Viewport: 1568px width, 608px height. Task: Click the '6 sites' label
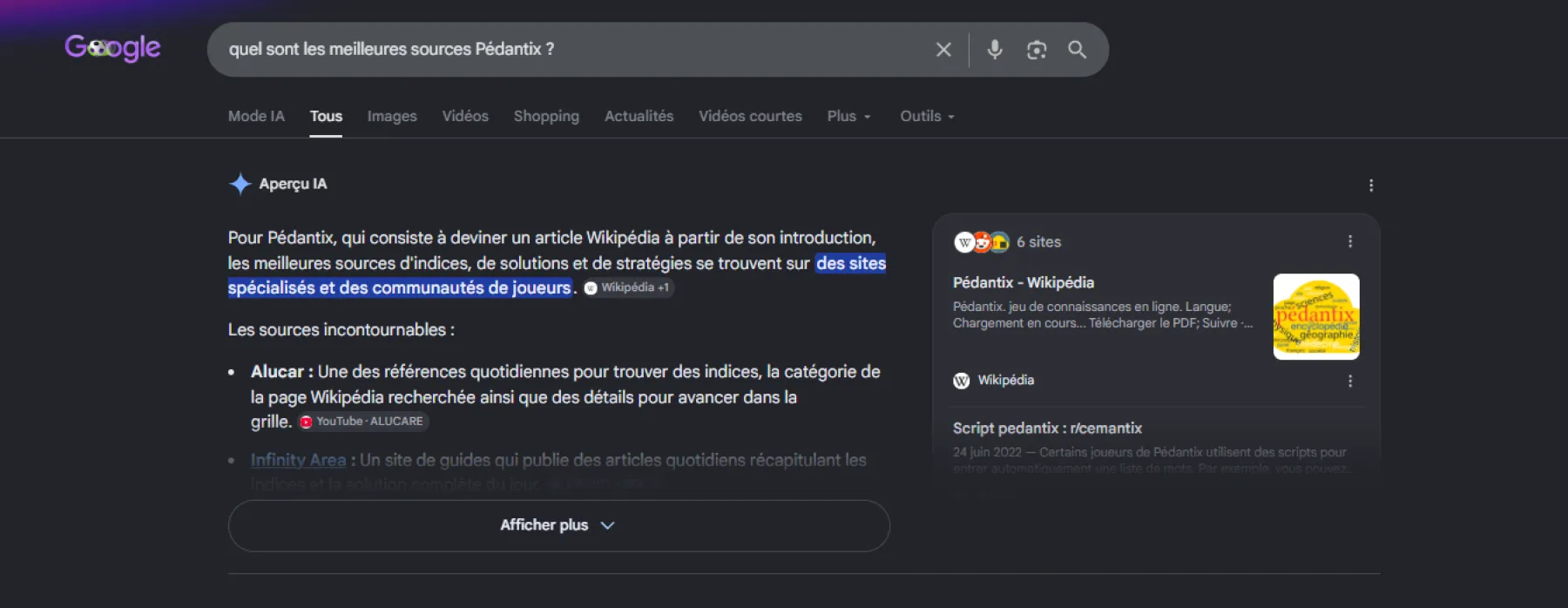pos(1038,242)
